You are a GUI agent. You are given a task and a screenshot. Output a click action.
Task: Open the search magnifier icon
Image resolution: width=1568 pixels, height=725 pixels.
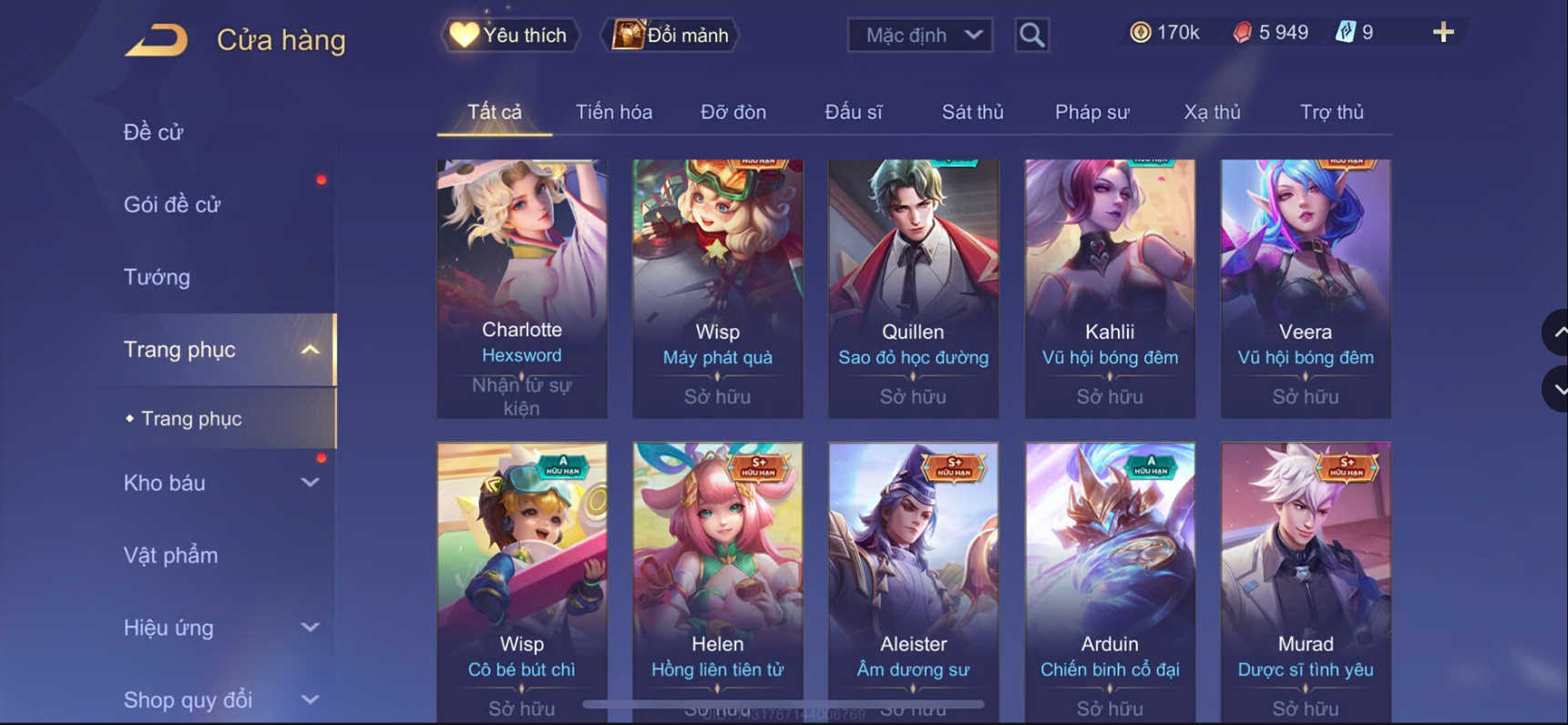1031,35
